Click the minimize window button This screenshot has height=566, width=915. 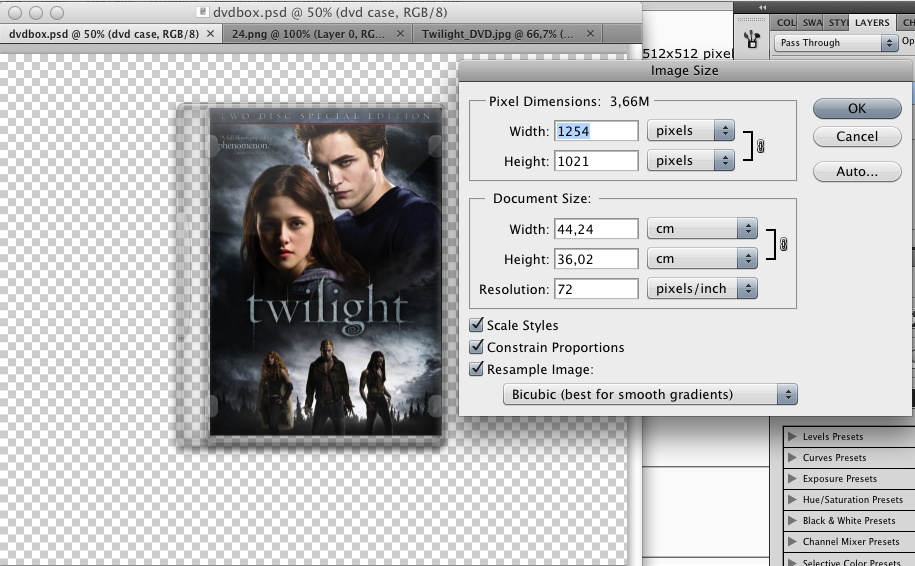point(36,12)
